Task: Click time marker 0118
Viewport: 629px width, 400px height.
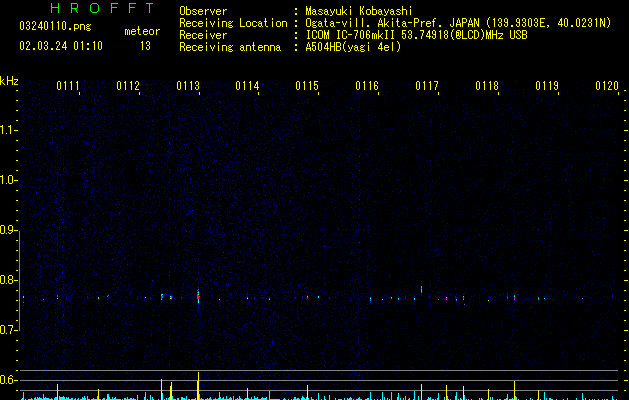Action: point(487,86)
